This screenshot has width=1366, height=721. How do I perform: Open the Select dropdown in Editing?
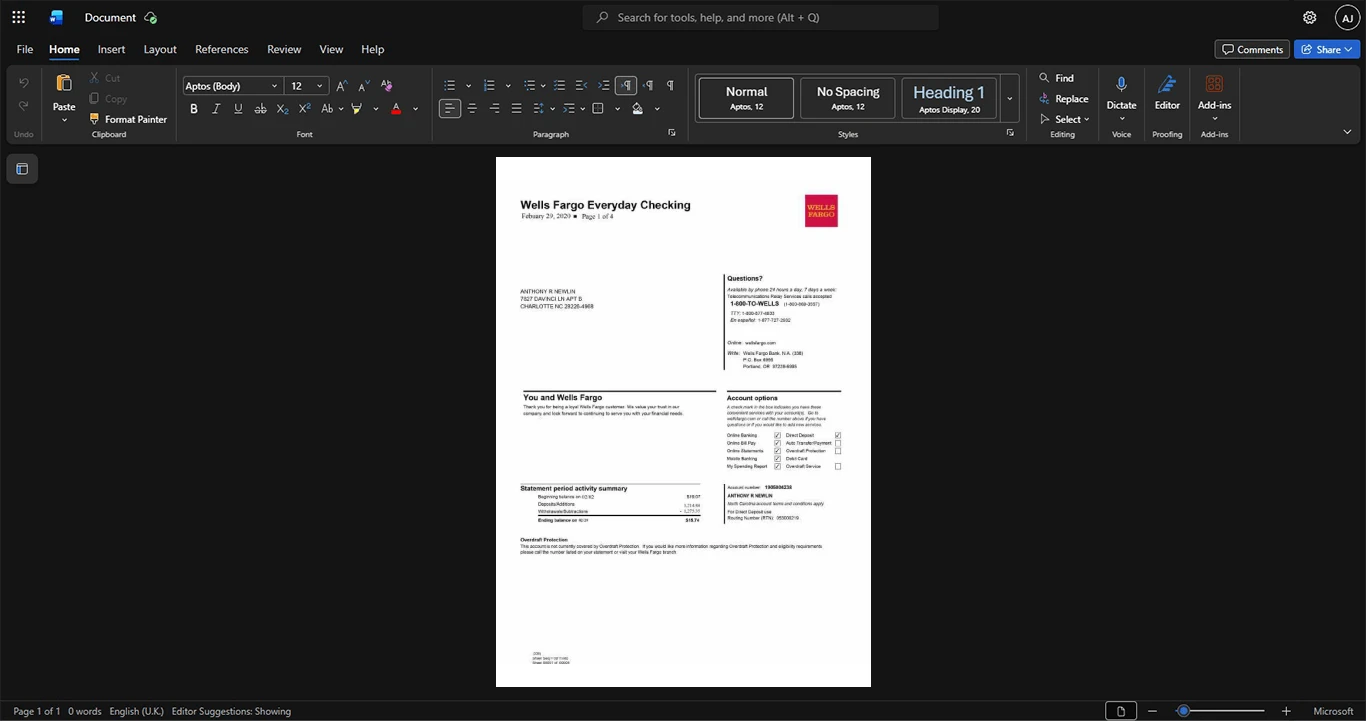pyautogui.click(x=1067, y=119)
